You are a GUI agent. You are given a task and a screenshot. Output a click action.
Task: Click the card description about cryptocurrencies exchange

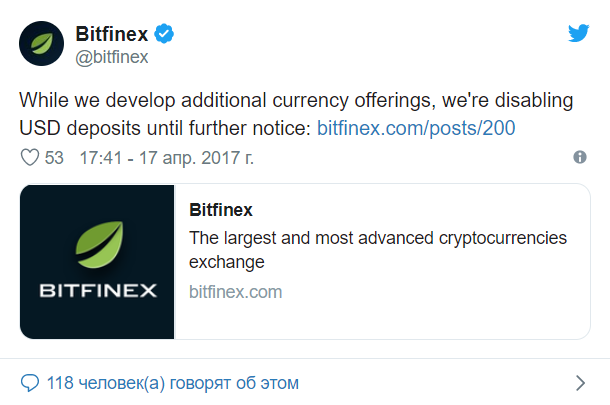[377, 250]
